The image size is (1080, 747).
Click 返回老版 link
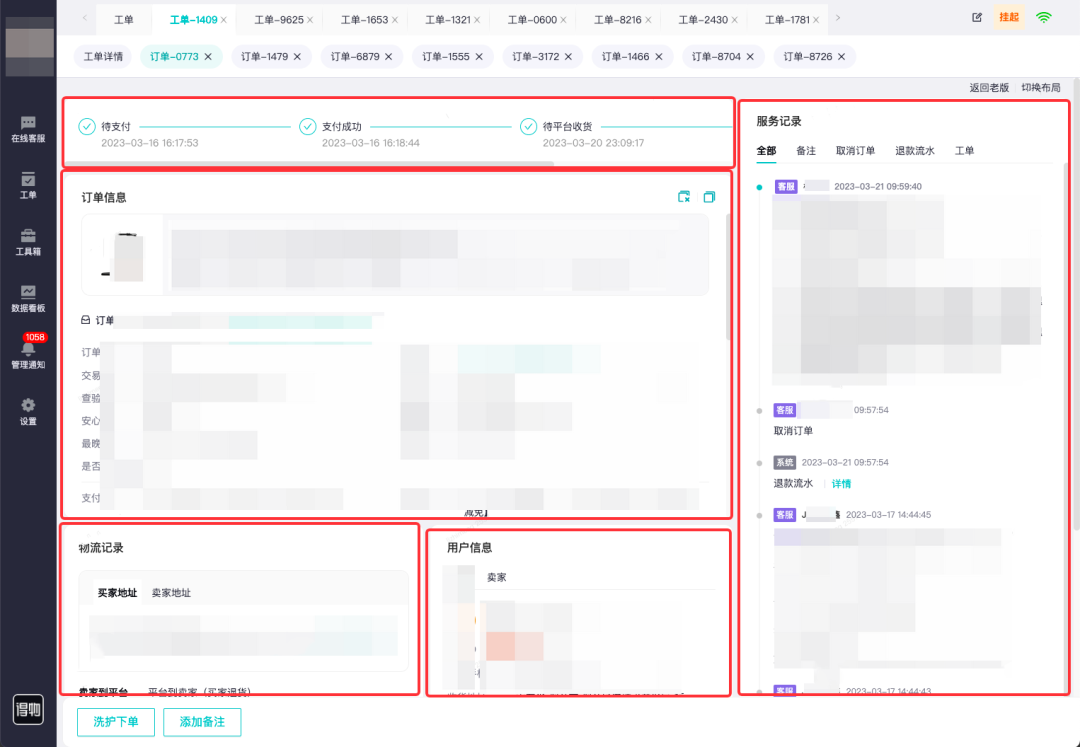coord(989,87)
